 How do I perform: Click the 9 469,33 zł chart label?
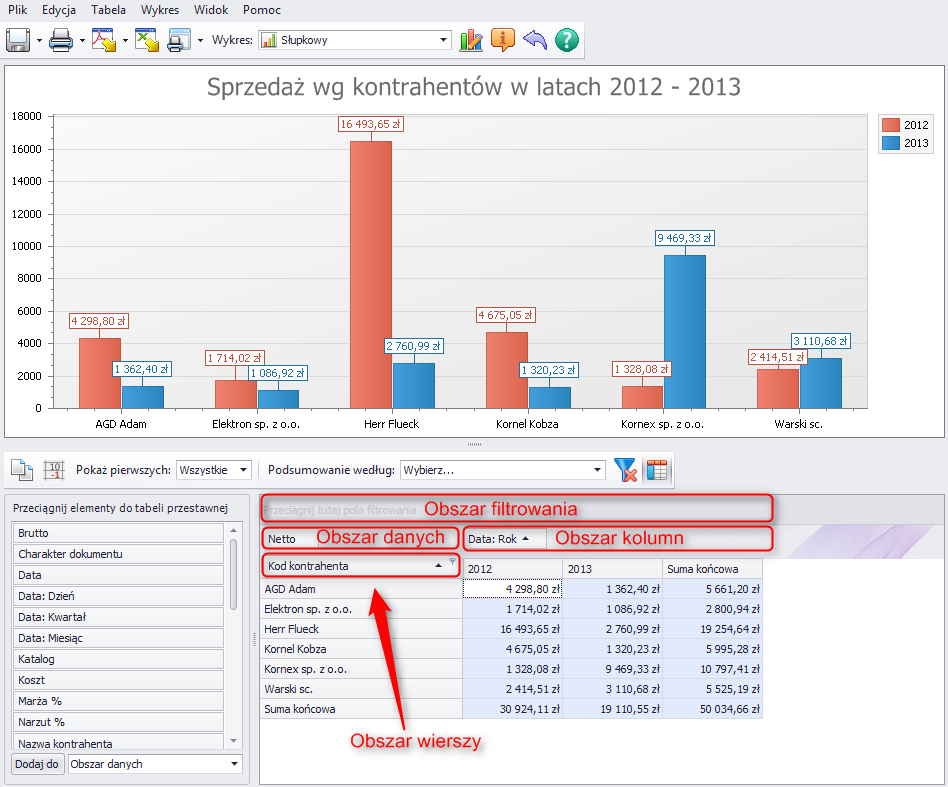point(685,238)
